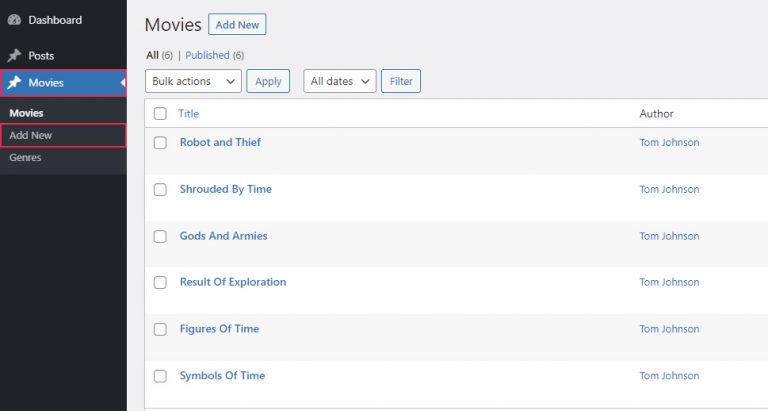
Task: Open the Bulk actions dropdown
Action: click(x=193, y=81)
